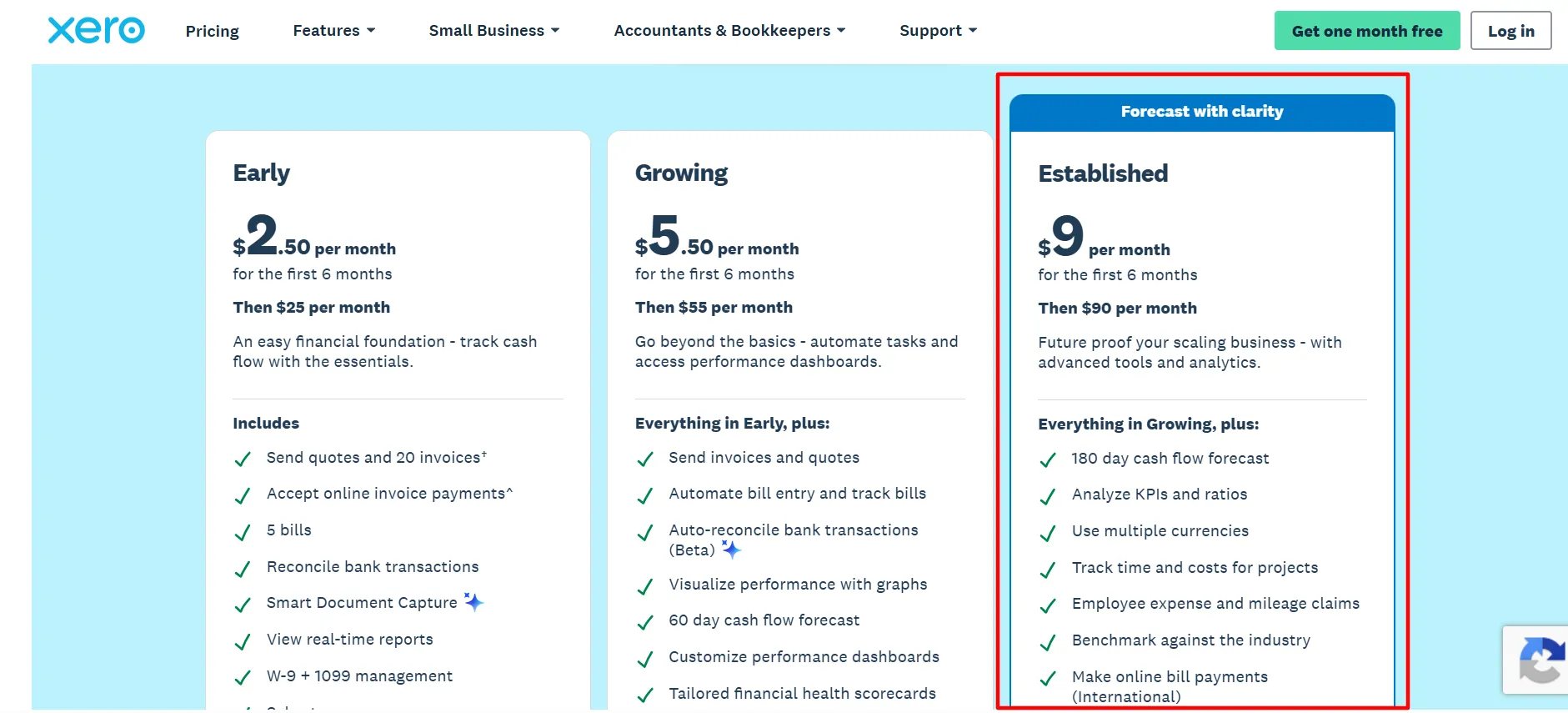Open the Small Business dropdown
The image size is (1568, 713).
point(494,31)
